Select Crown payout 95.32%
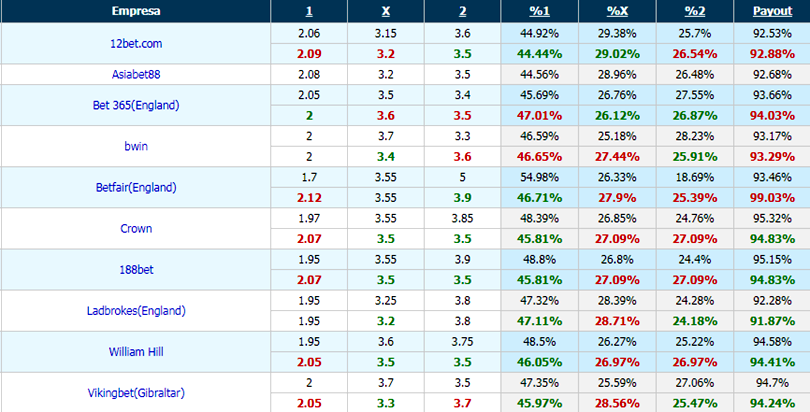810x412 pixels. pyautogui.click(x=772, y=218)
